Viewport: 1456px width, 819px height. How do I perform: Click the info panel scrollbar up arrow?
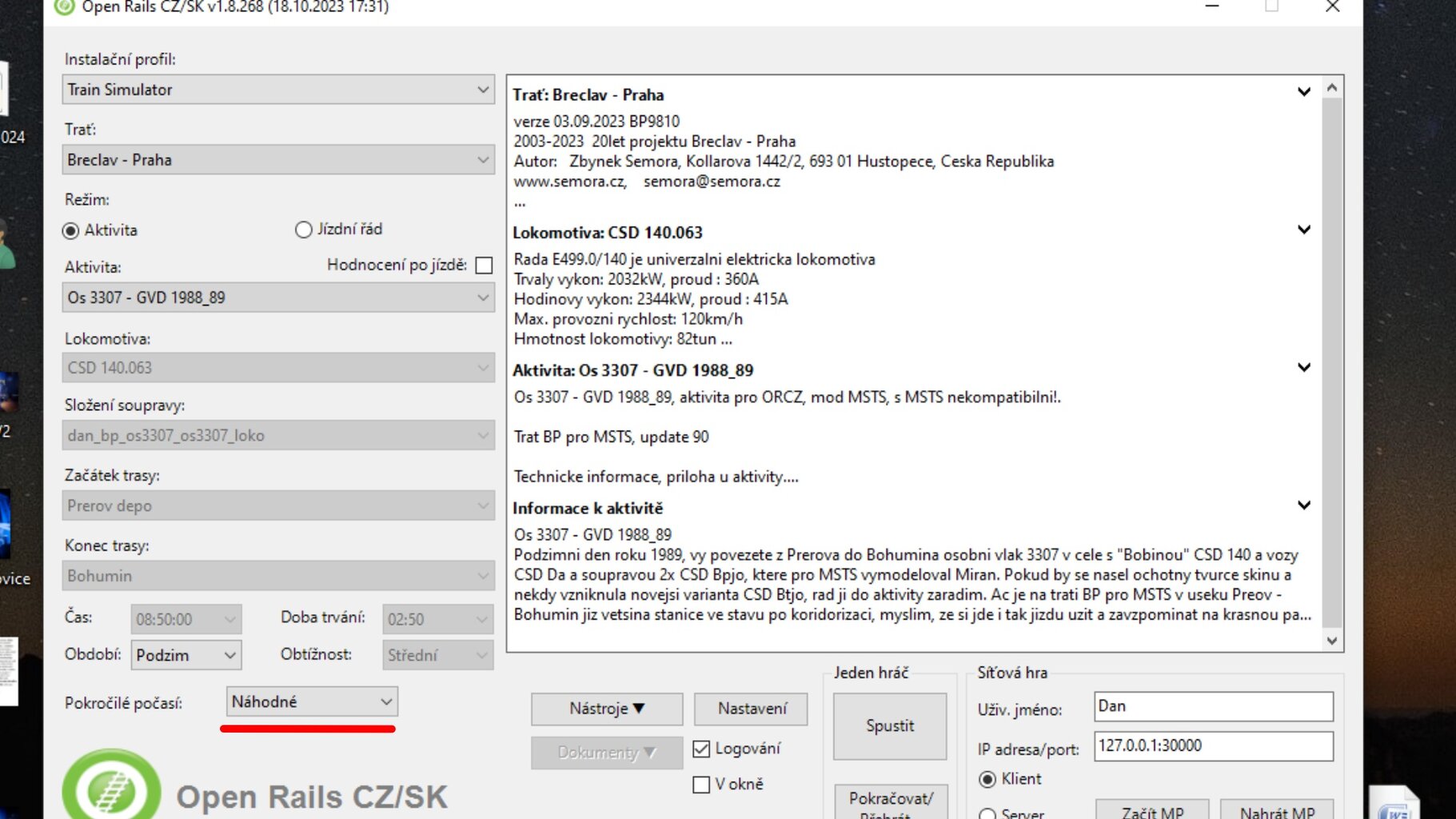[x=1332, y=87]
